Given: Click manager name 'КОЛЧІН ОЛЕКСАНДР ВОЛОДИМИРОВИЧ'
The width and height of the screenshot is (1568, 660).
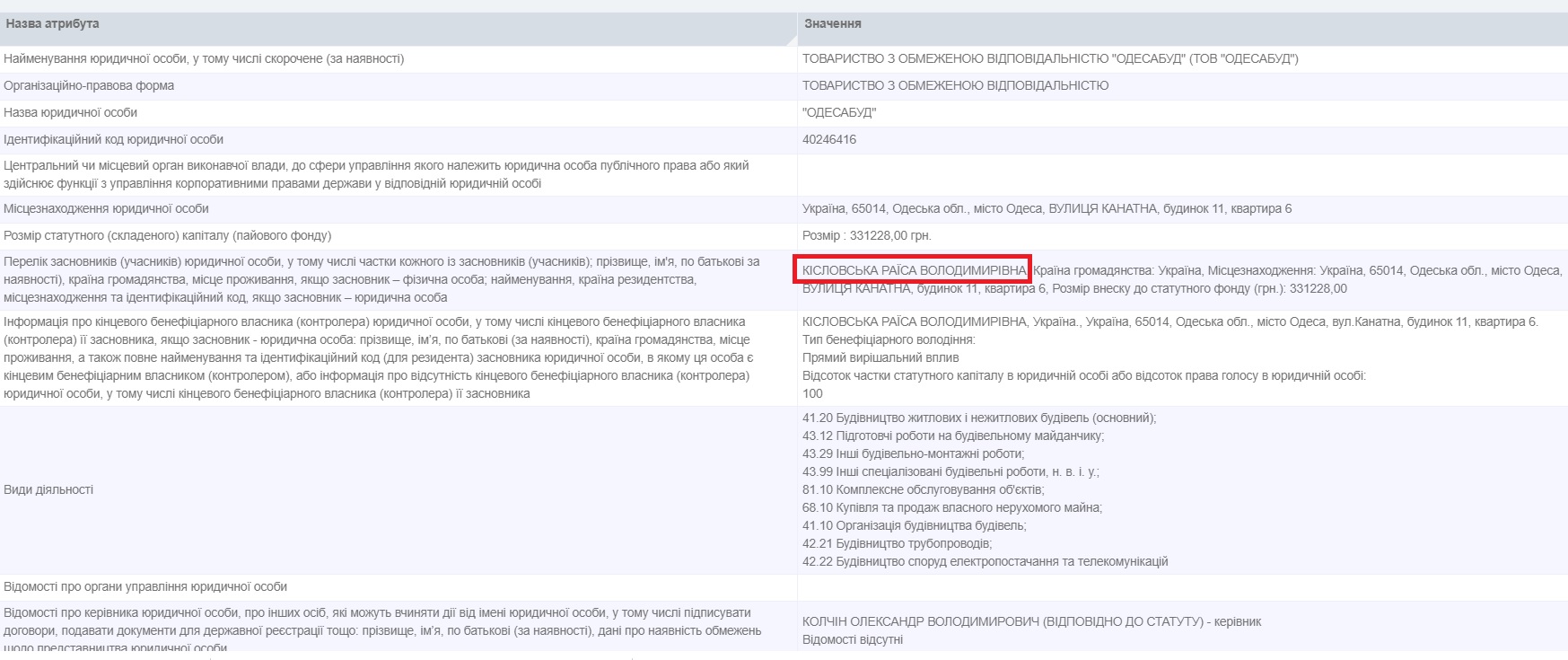Looking at the screenshot, I should point(921,622).
